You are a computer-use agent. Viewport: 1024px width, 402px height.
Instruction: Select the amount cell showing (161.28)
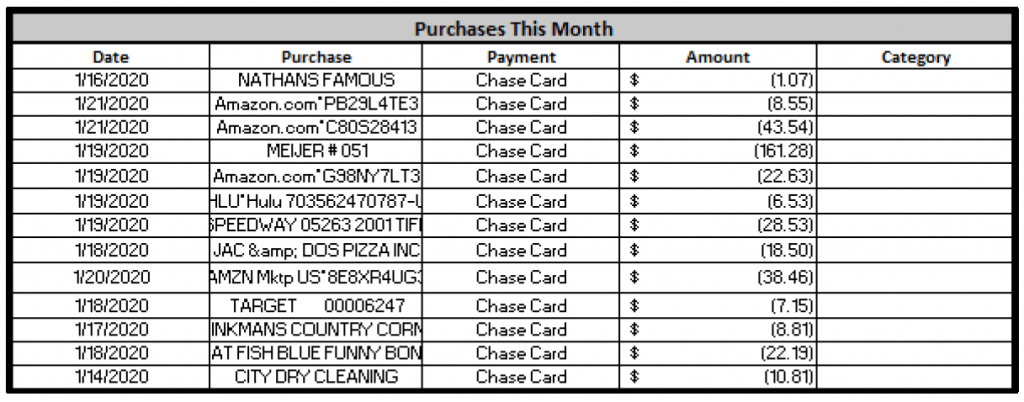[x=717, y=152]
